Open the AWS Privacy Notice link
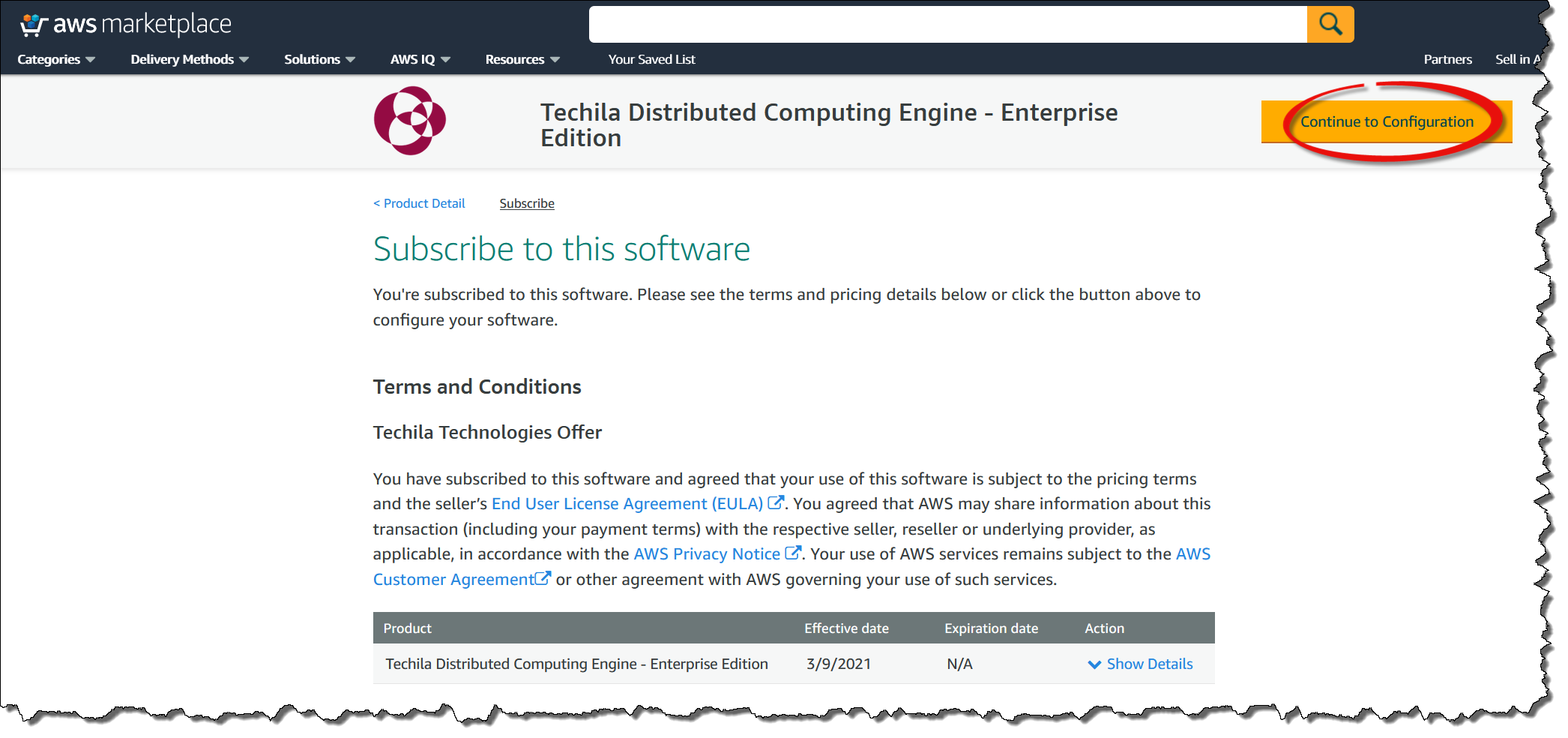The height and width of the screenshot is (738, 1568). 706,553
